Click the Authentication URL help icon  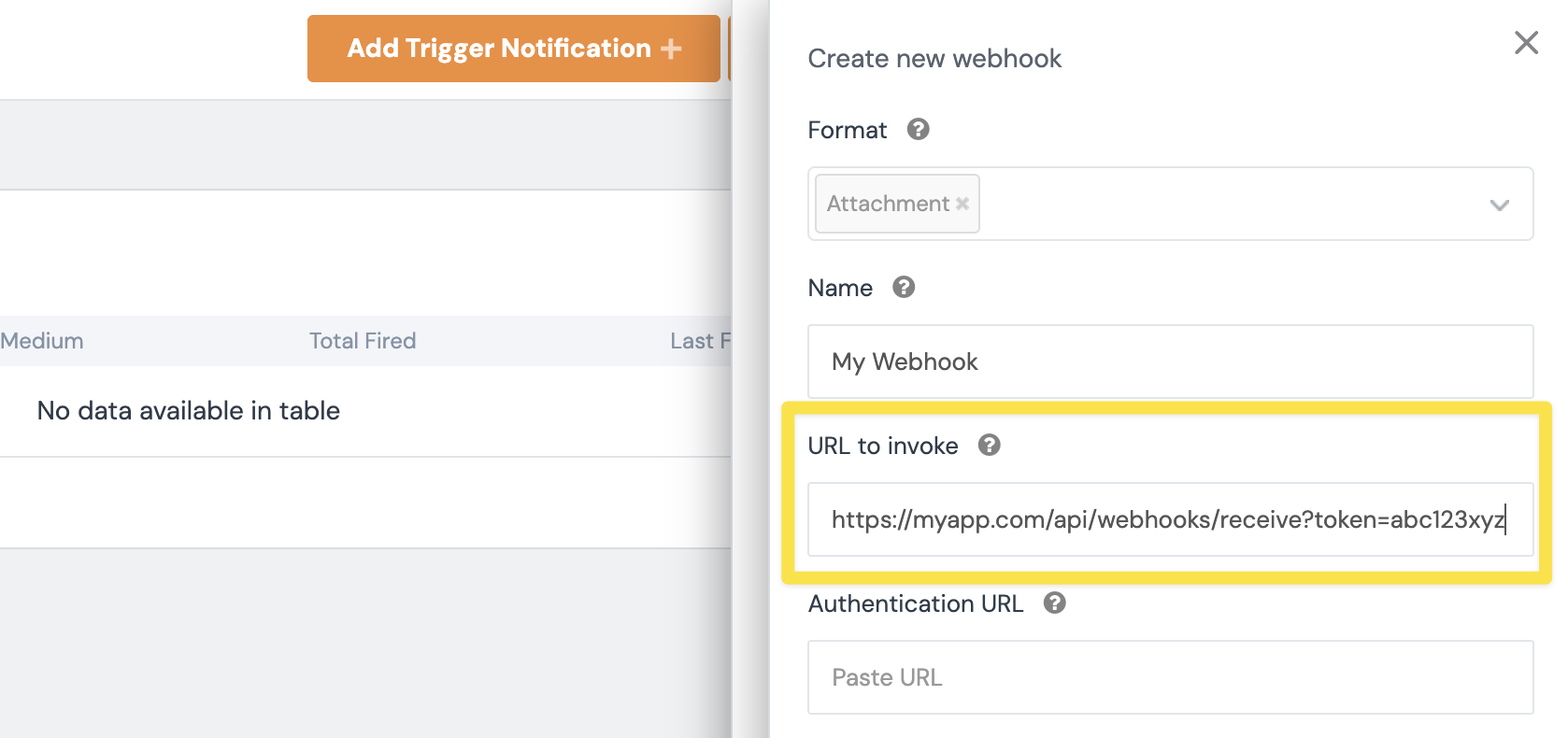(1054, 603)
